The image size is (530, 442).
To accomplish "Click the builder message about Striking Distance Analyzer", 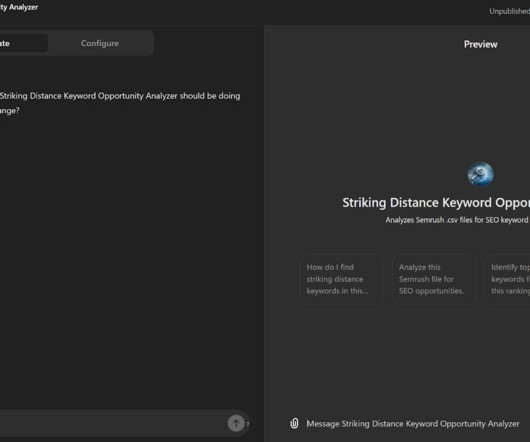I will [x=120, y=103].
